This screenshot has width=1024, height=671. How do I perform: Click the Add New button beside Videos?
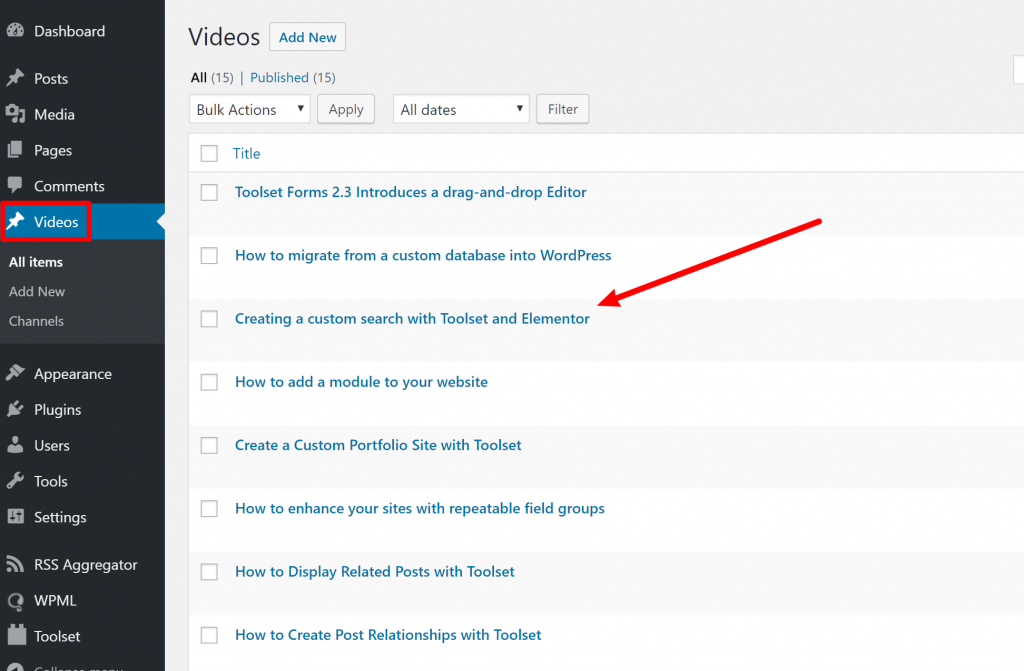308,37
